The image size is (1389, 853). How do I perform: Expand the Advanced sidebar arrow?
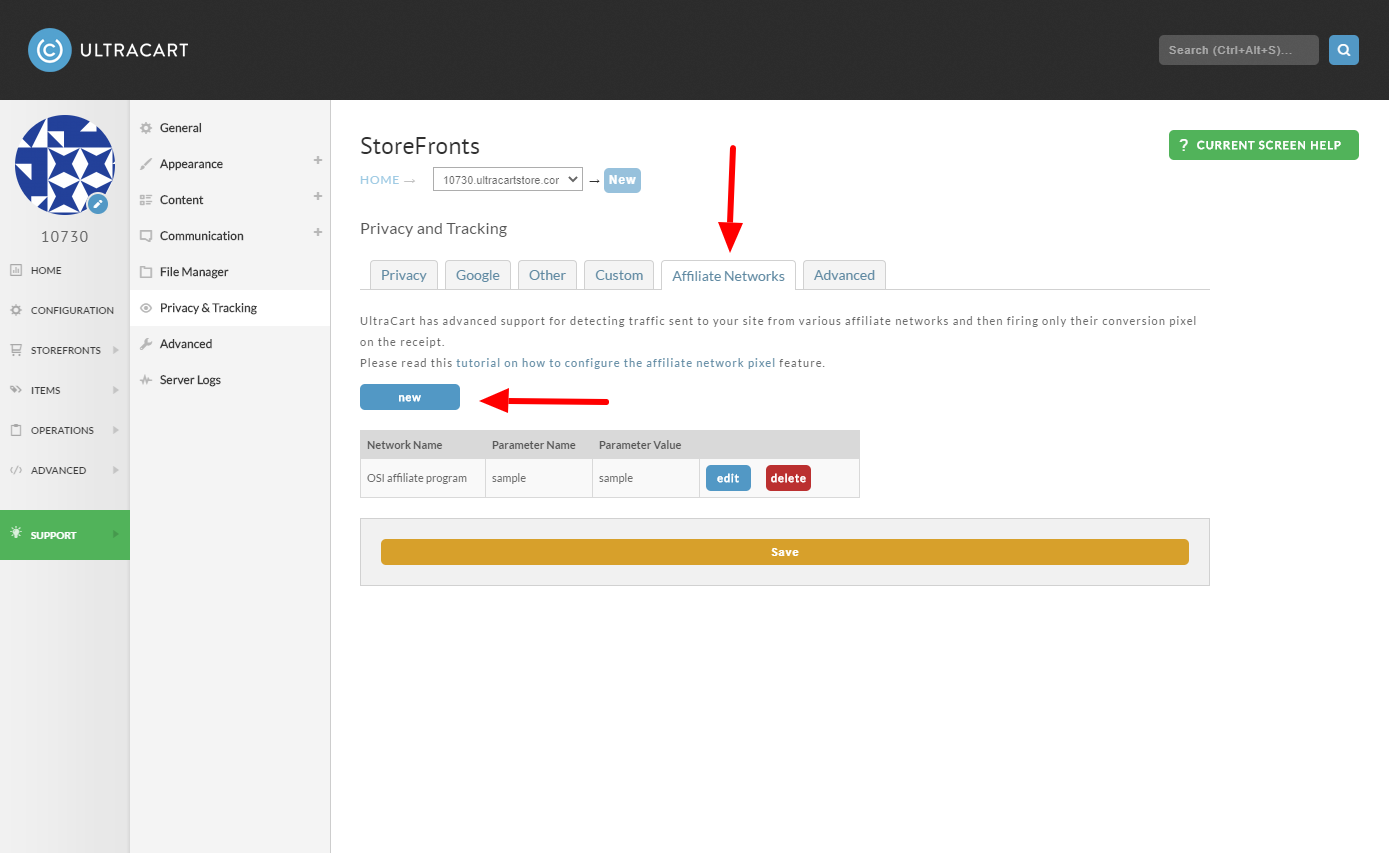coord(116,470)
